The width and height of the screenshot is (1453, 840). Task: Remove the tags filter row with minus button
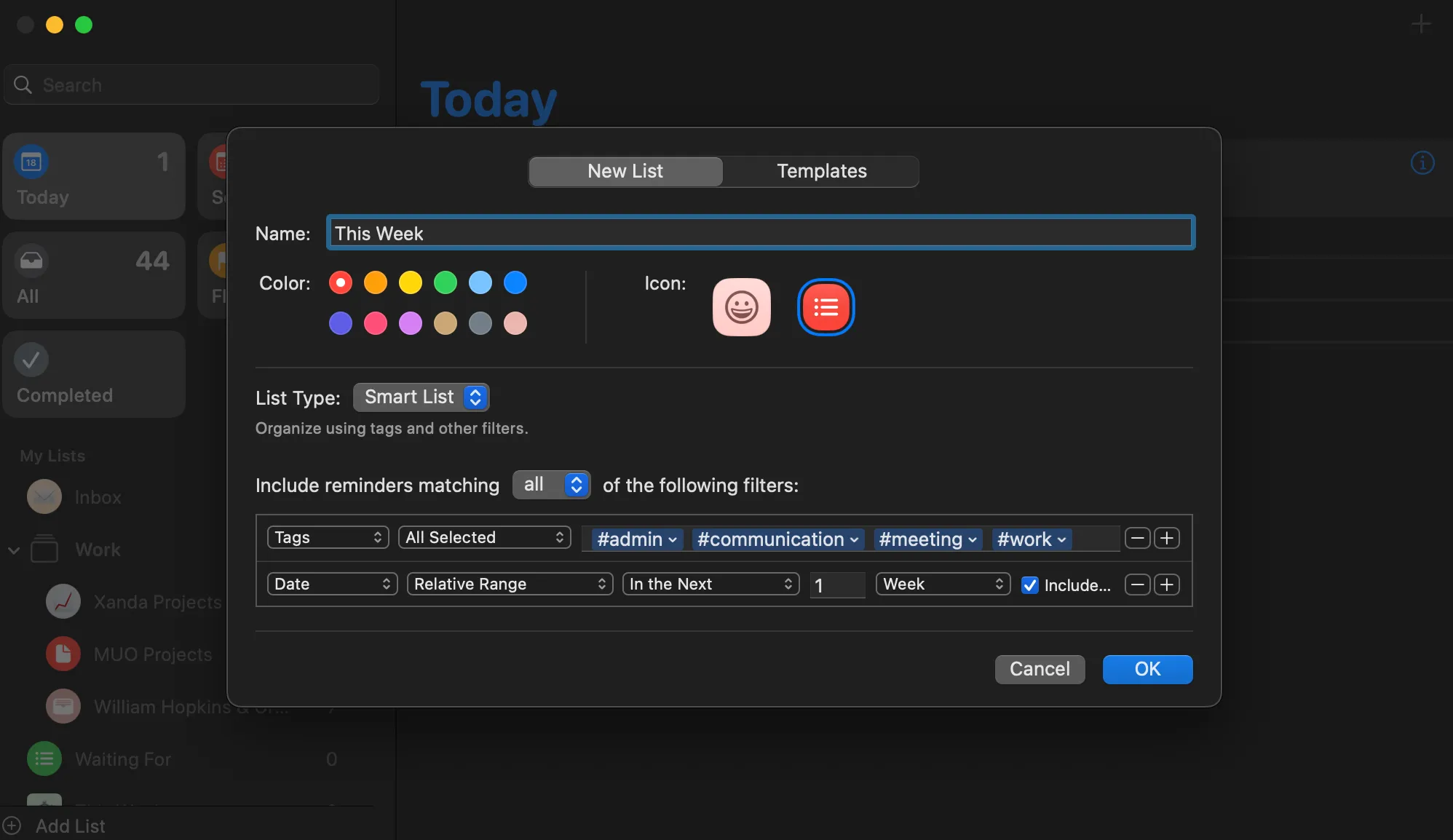tap(1137, 538)
